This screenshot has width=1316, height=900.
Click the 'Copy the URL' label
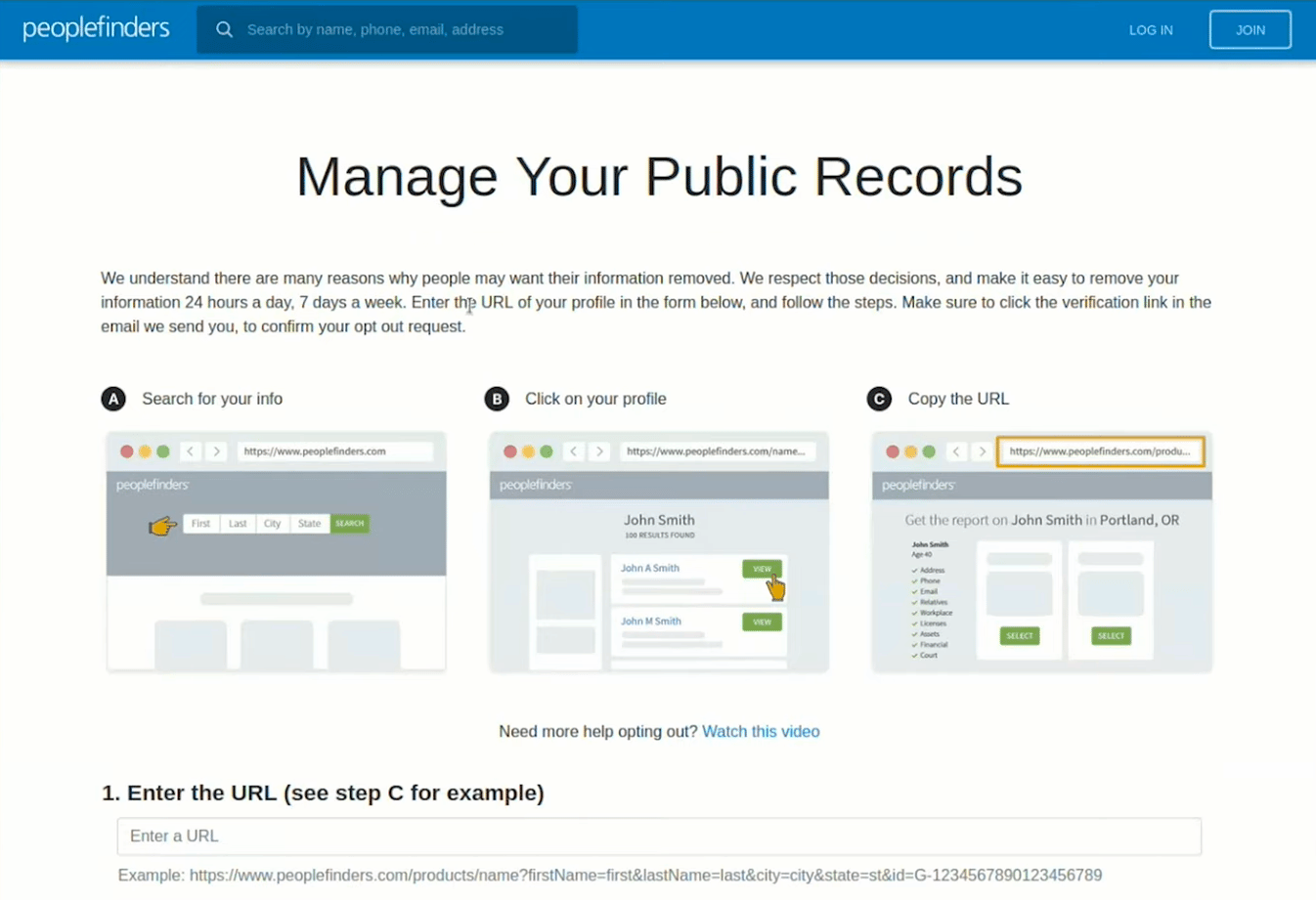point(958,399)
